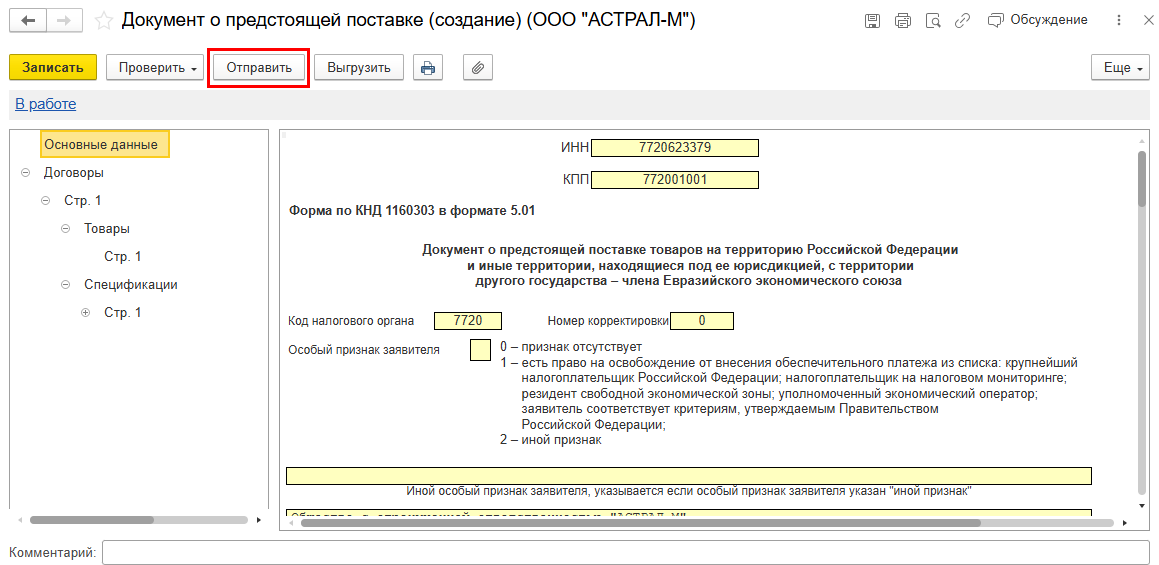Click the floppy disk save icon
1159x565 pixels.
click(x=873, y=20)
